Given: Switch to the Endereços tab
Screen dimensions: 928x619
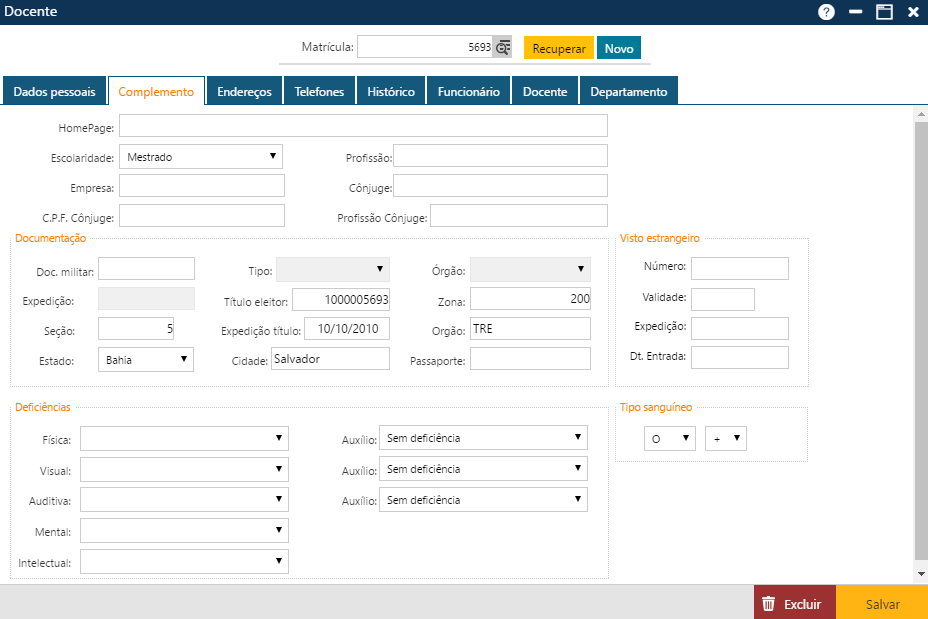Looking at the screenshot, I should tap(246, 90).
